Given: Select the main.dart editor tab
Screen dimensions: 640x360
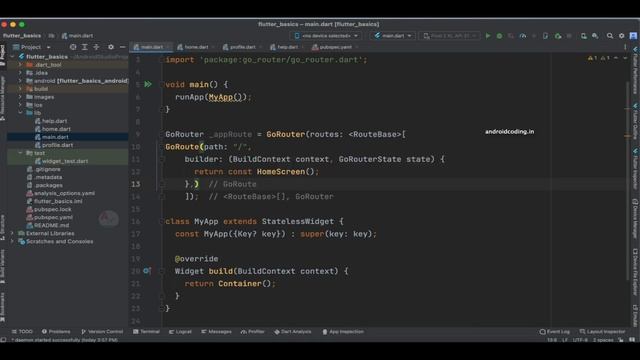Looking at the screenshot, I should (151, 47).
